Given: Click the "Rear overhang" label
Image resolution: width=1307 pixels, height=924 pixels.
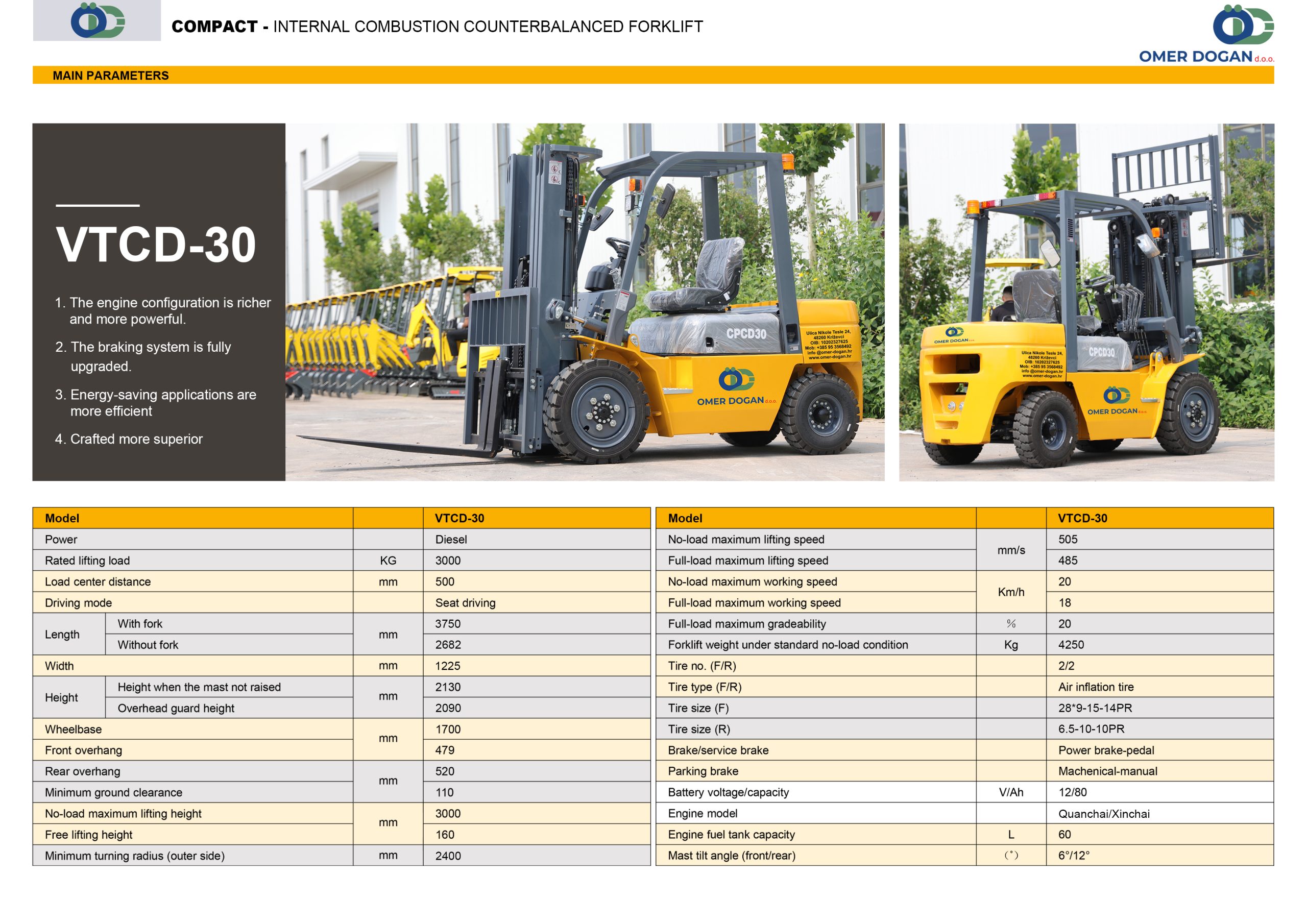Looking at the screenshot, I should tap(83, 771).
